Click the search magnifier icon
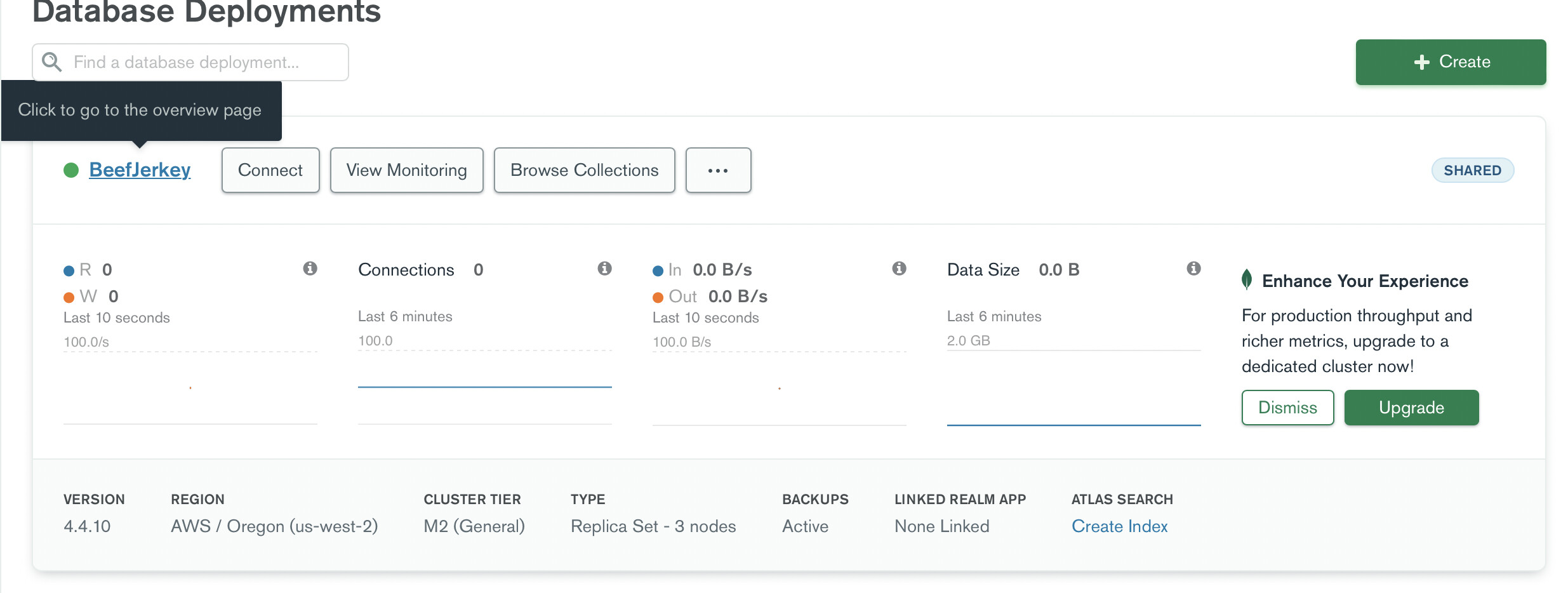The image size is (1568, 593). click(x=52, y=62)
